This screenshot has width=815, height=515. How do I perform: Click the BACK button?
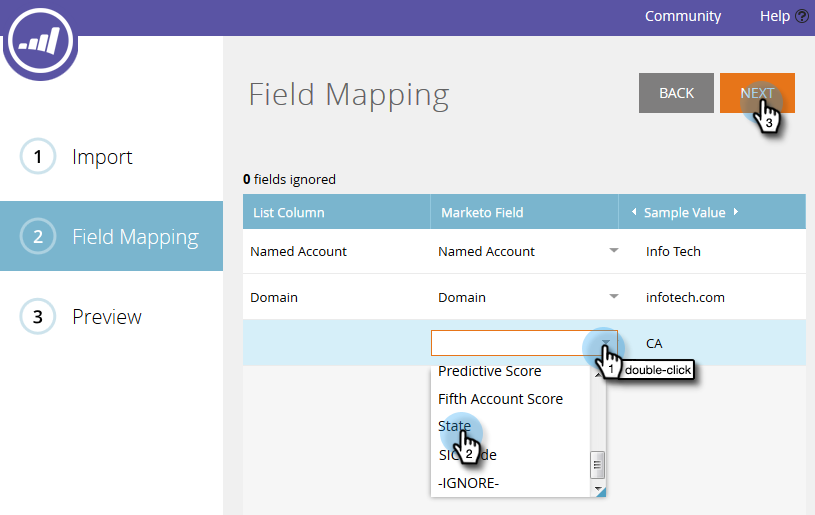point(676,93)
